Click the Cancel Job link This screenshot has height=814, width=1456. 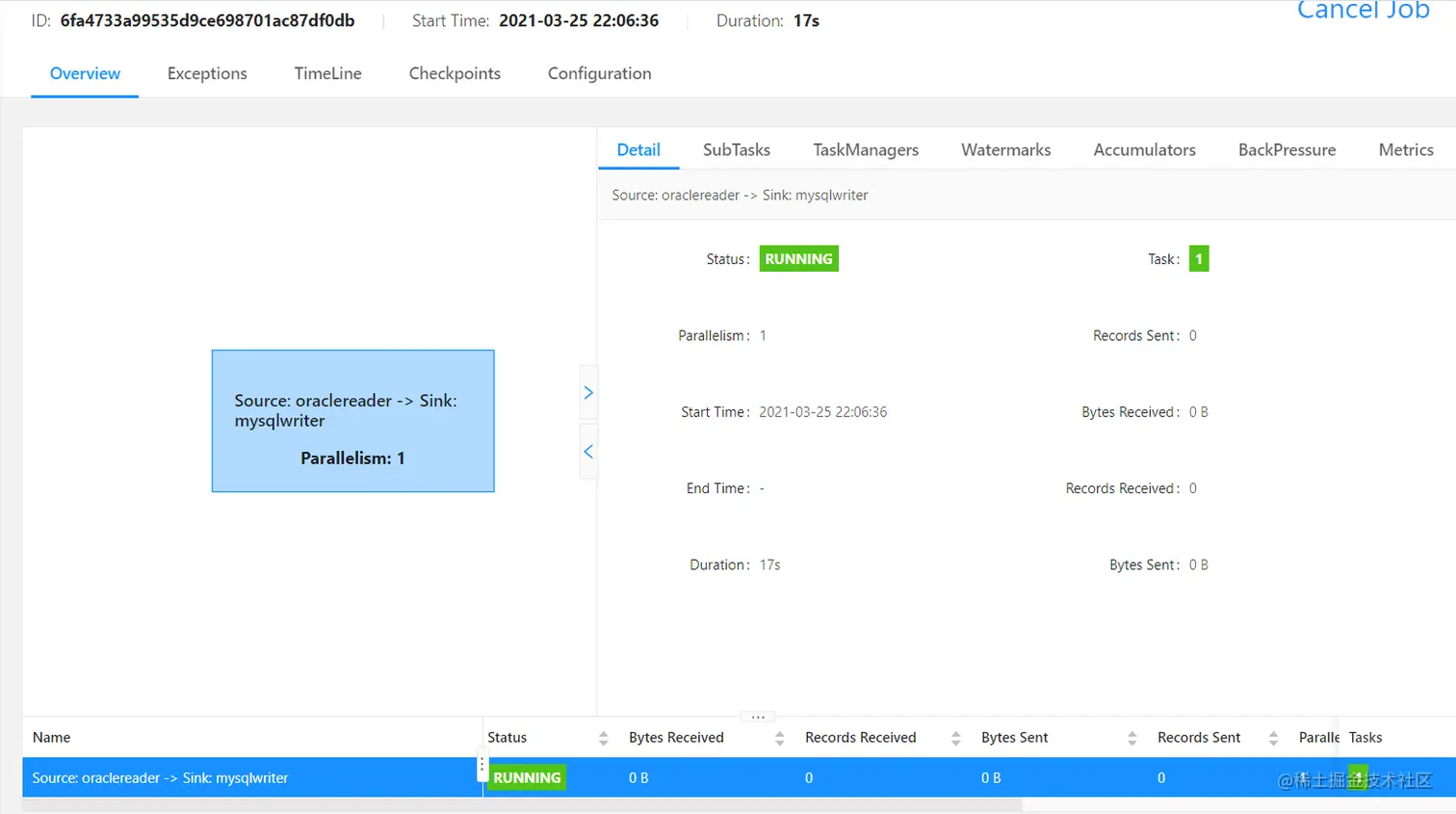point(1363,11)
